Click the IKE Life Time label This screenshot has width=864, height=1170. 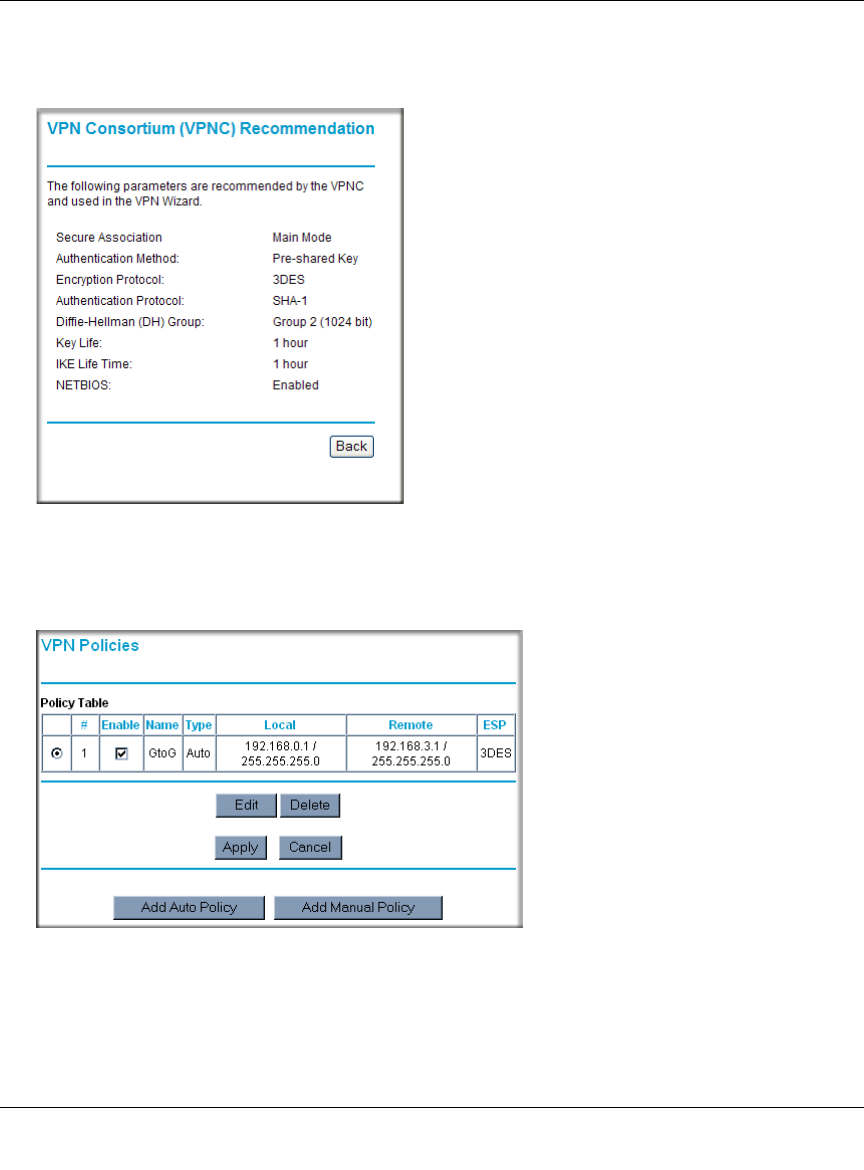point(94,364)
